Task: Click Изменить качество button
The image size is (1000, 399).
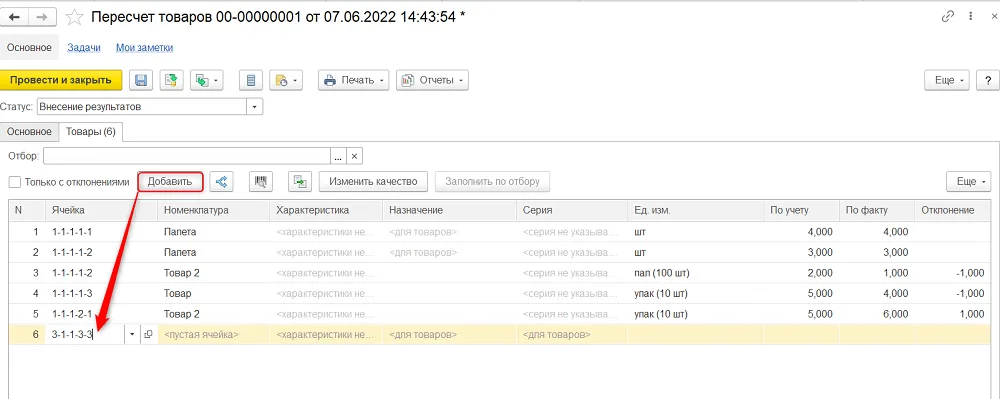Action: 373,182
